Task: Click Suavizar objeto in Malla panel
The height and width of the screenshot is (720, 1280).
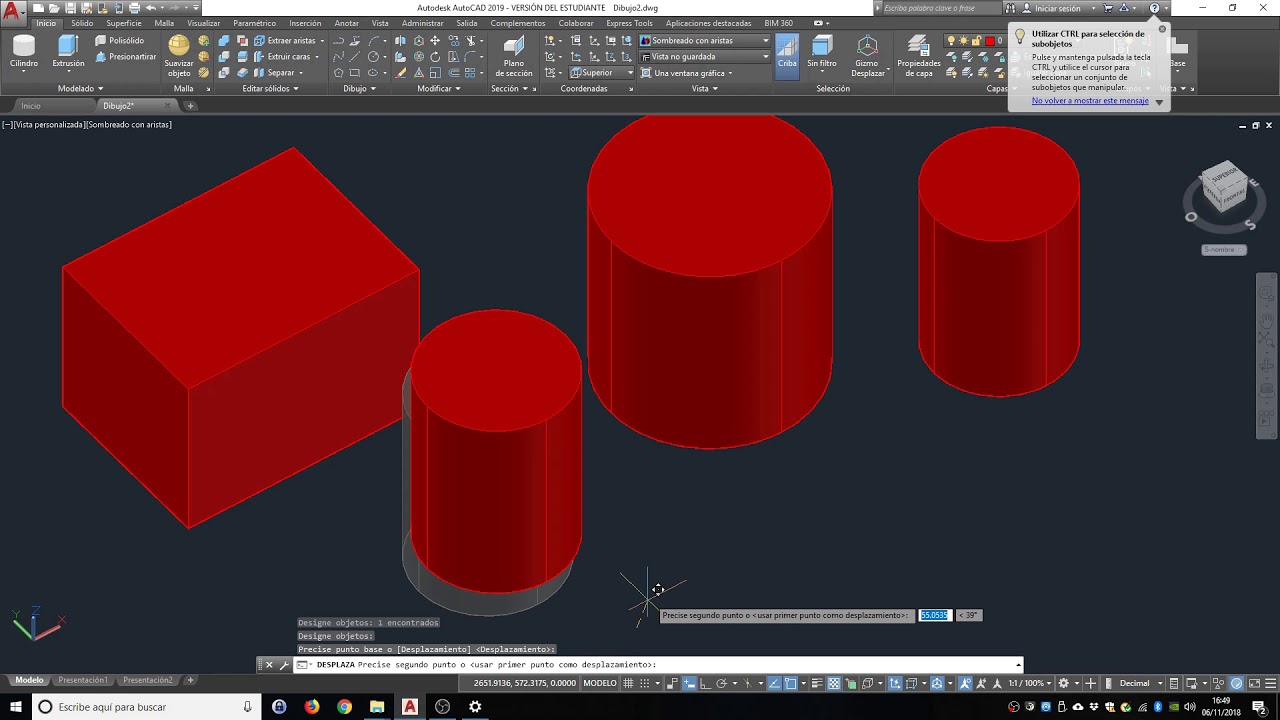Action: point(179,56)
